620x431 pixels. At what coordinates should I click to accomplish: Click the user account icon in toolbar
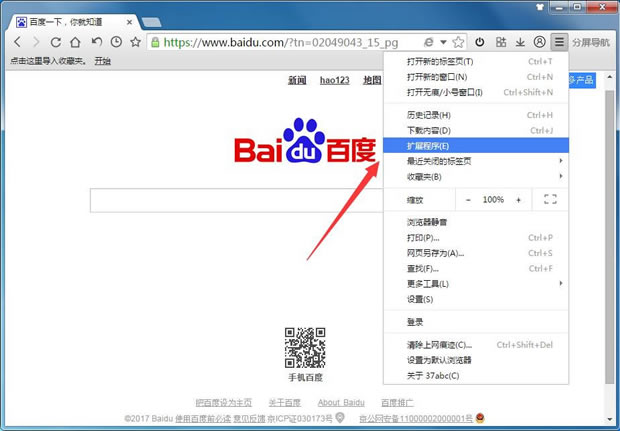[539, 42]
